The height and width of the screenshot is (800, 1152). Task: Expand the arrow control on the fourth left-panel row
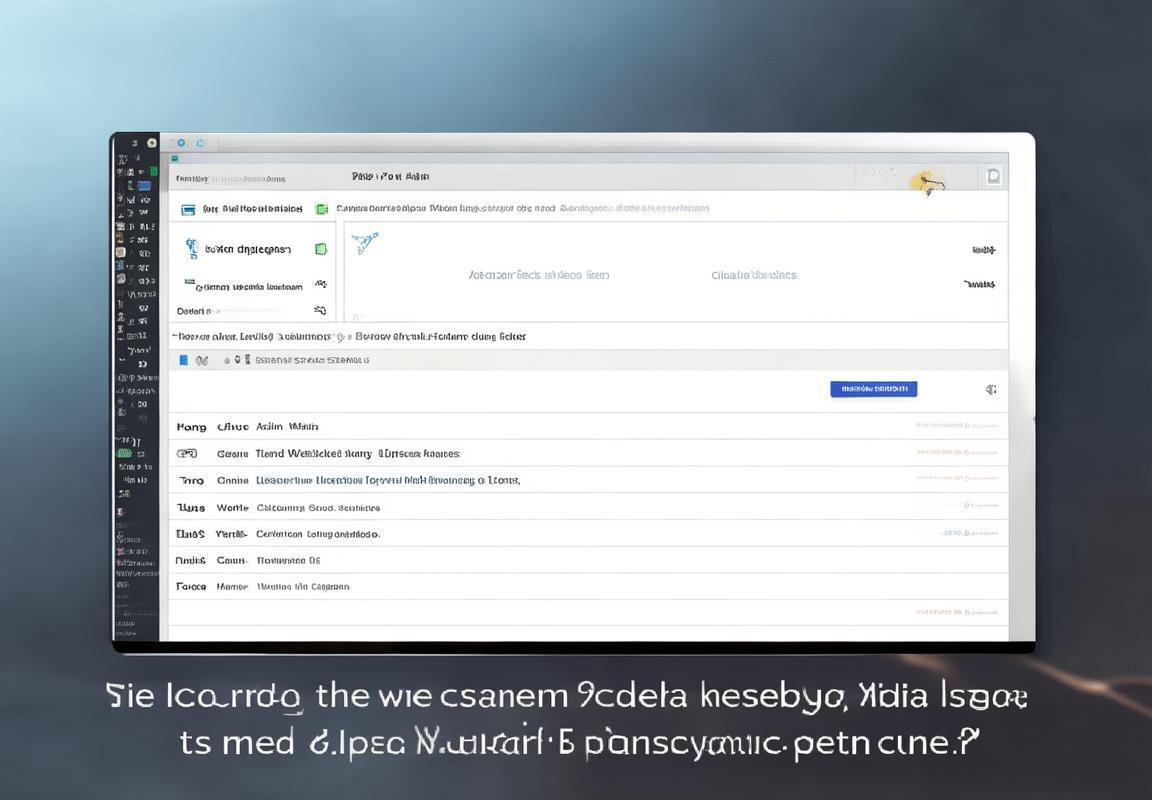click(320, 311)
